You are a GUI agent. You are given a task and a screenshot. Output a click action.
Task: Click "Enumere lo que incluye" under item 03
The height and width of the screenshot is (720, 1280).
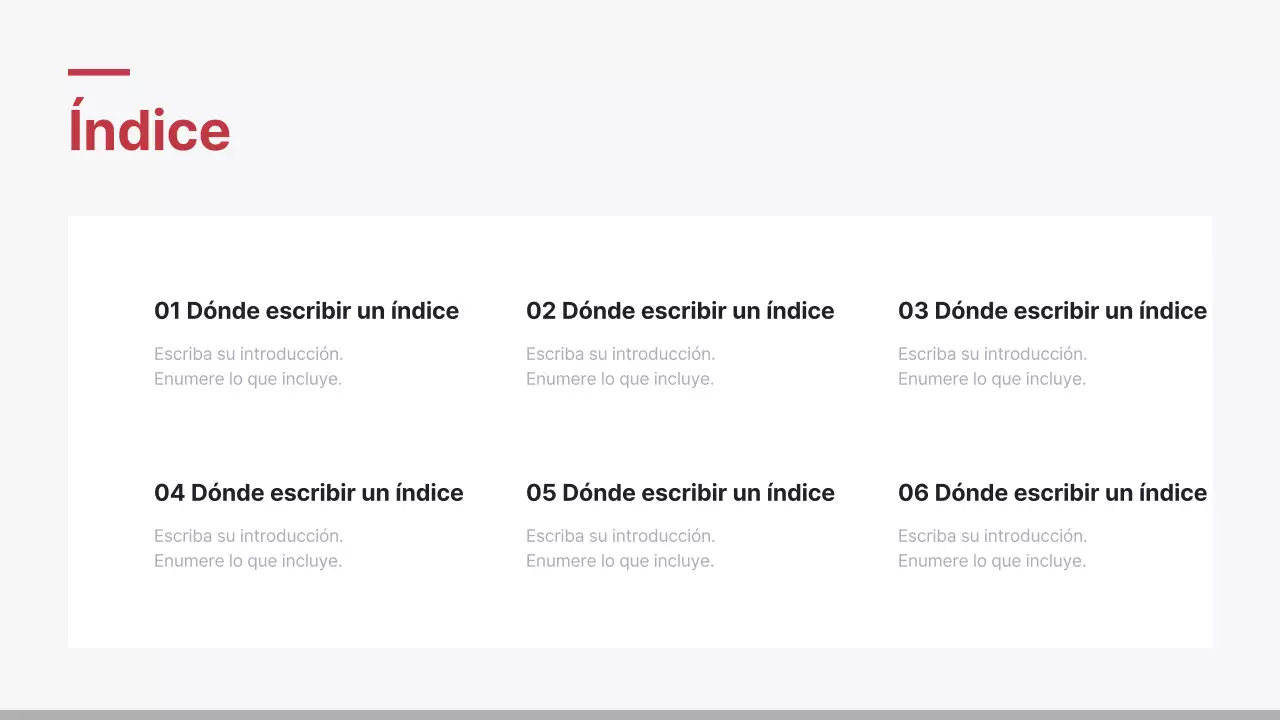tap(991, 379)
